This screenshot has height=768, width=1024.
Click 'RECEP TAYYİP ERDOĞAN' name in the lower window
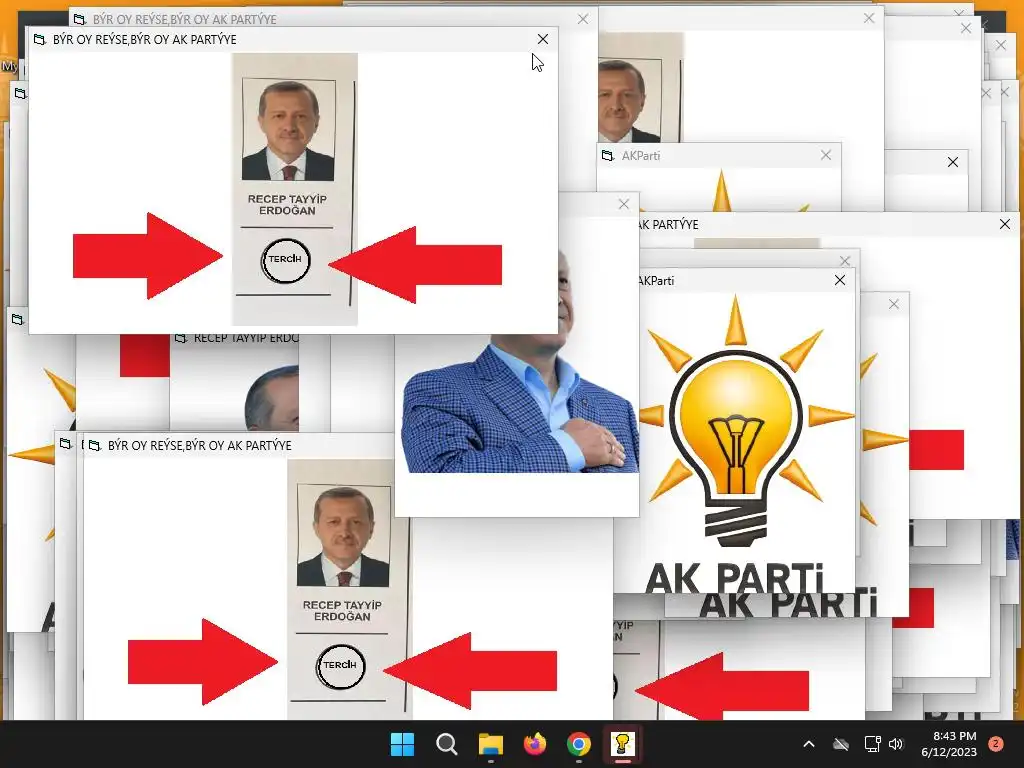coord(342,611)
